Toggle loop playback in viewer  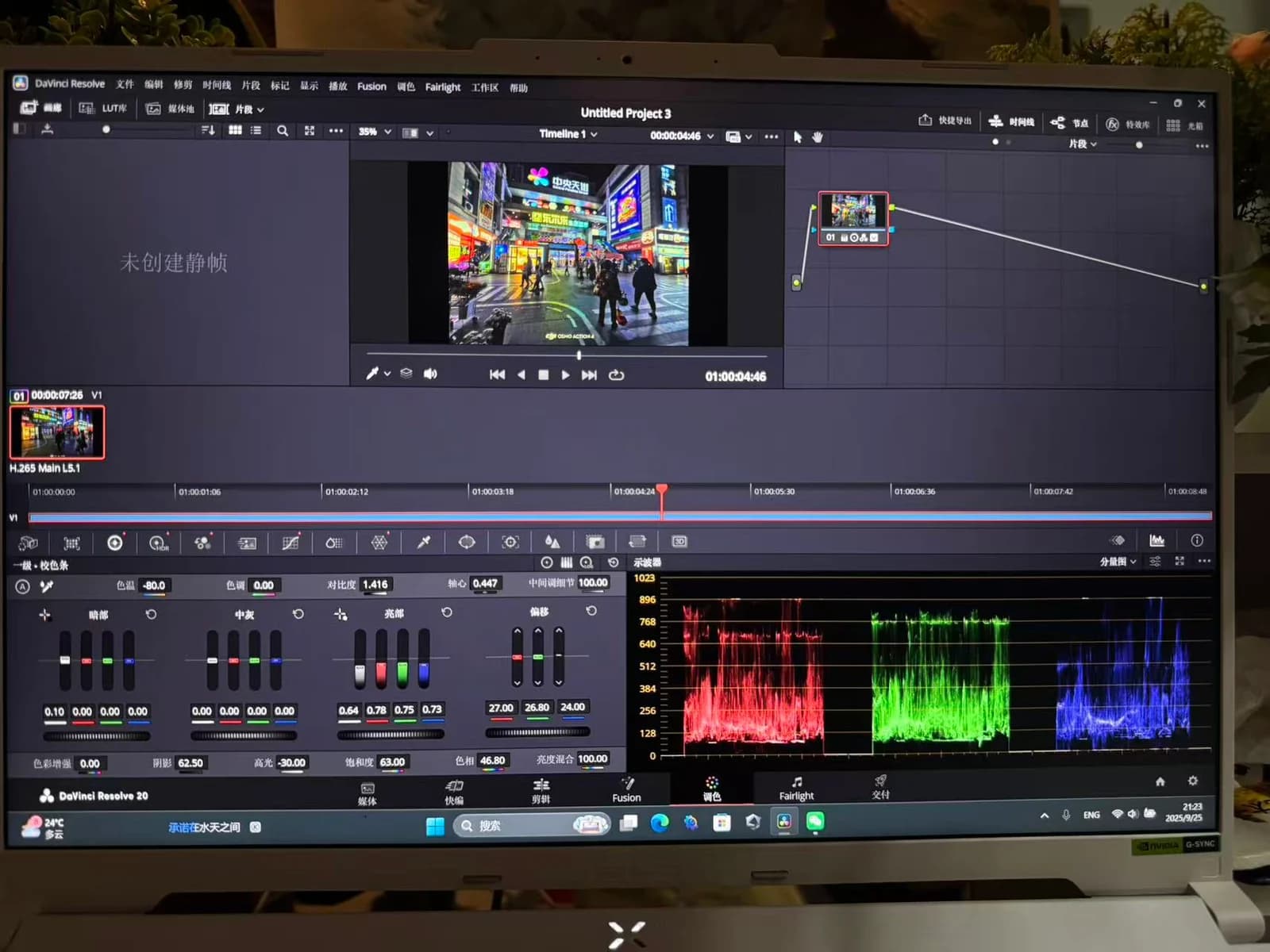point(617,375)
